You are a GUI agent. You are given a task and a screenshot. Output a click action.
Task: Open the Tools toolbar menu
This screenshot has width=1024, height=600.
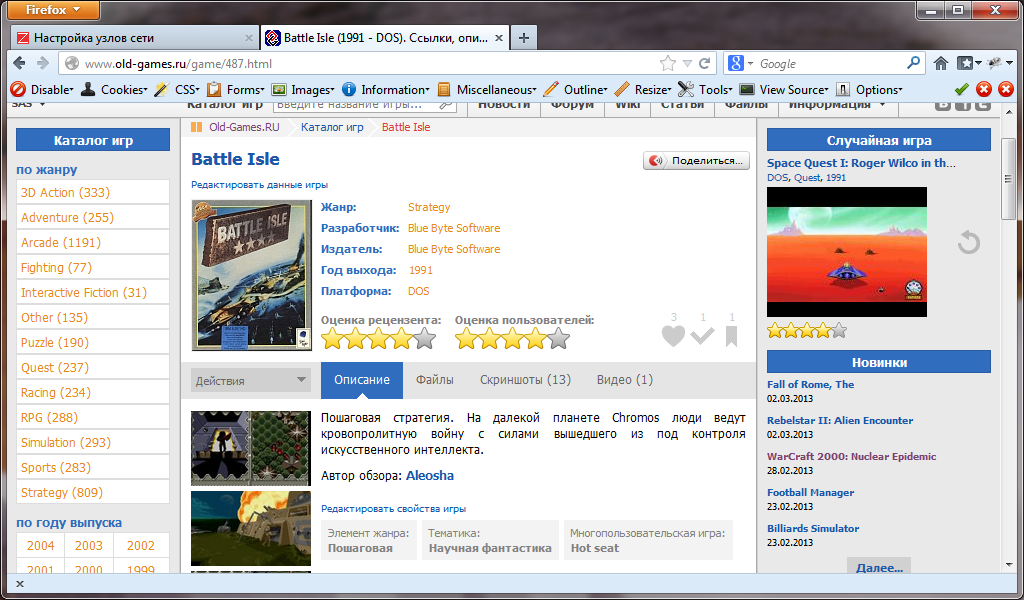coord(706,89)
